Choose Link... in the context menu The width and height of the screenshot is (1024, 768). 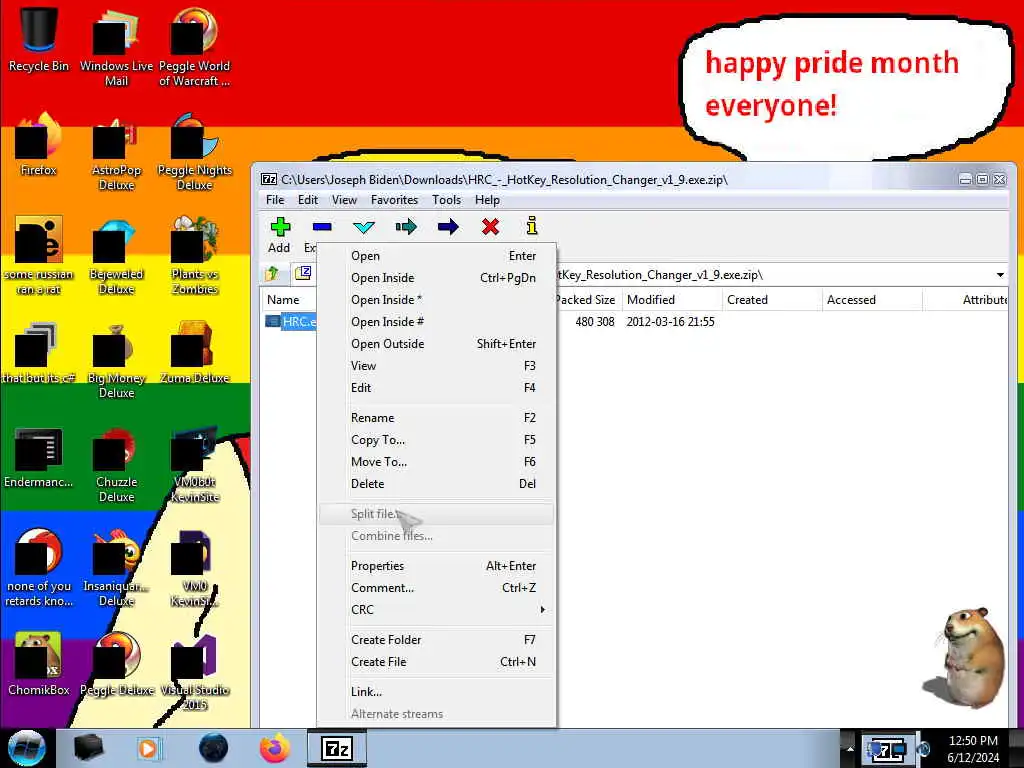(x=436, y=692)
